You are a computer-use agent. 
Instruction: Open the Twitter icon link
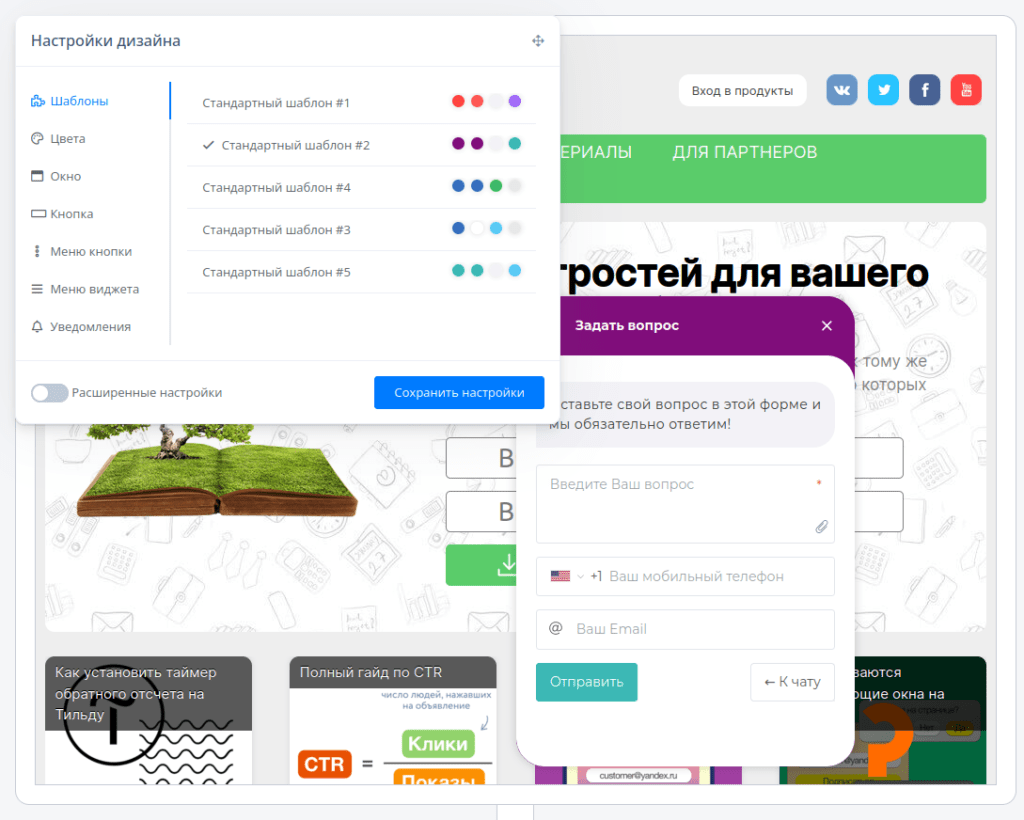[883, 90]
